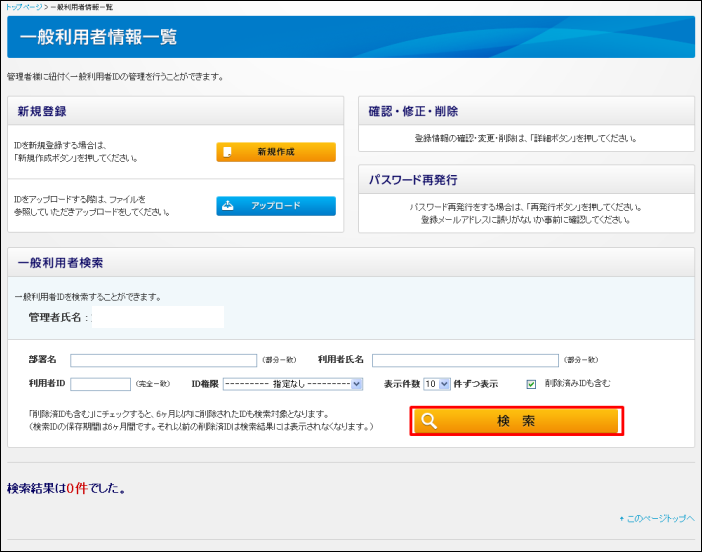Click the magnifying glass icon on 検索 button
702x552 pixels.
tap(430, 421)
